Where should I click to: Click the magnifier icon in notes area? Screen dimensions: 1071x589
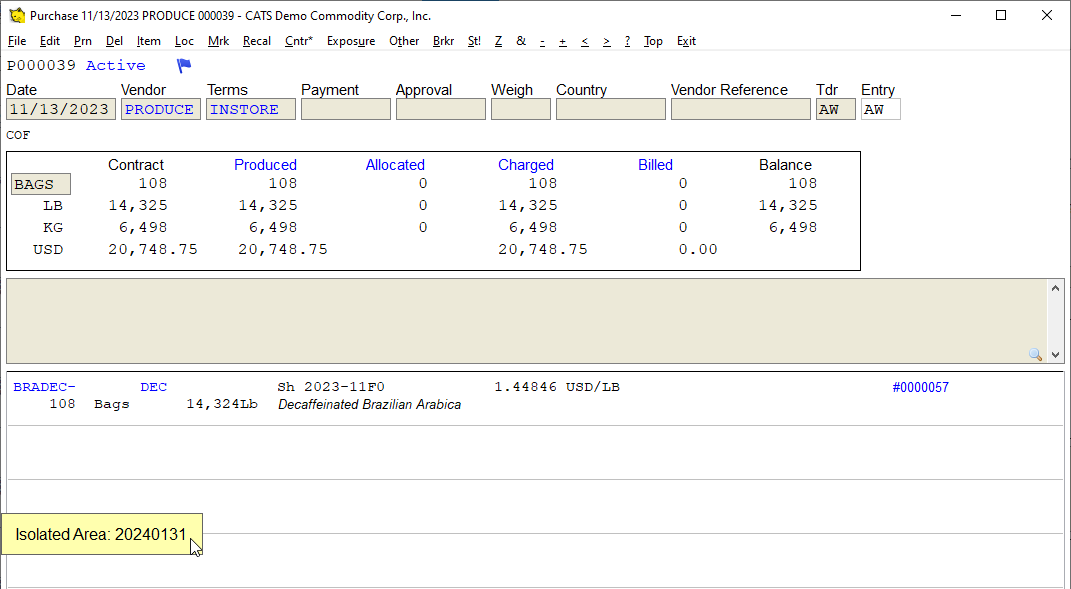[1035, 354]
